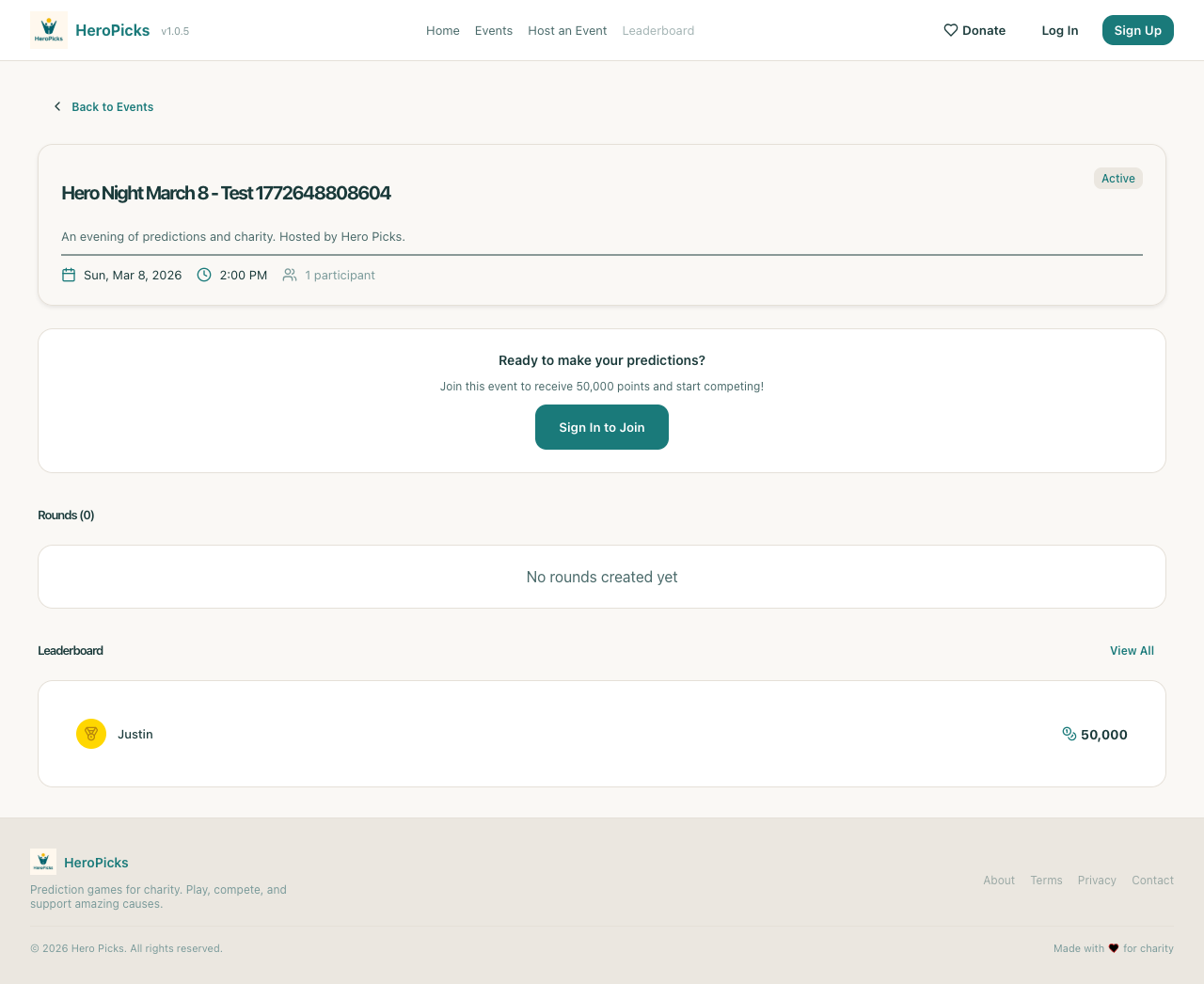Click the participants people icon

pyautogui.click(x=290, y=275)
